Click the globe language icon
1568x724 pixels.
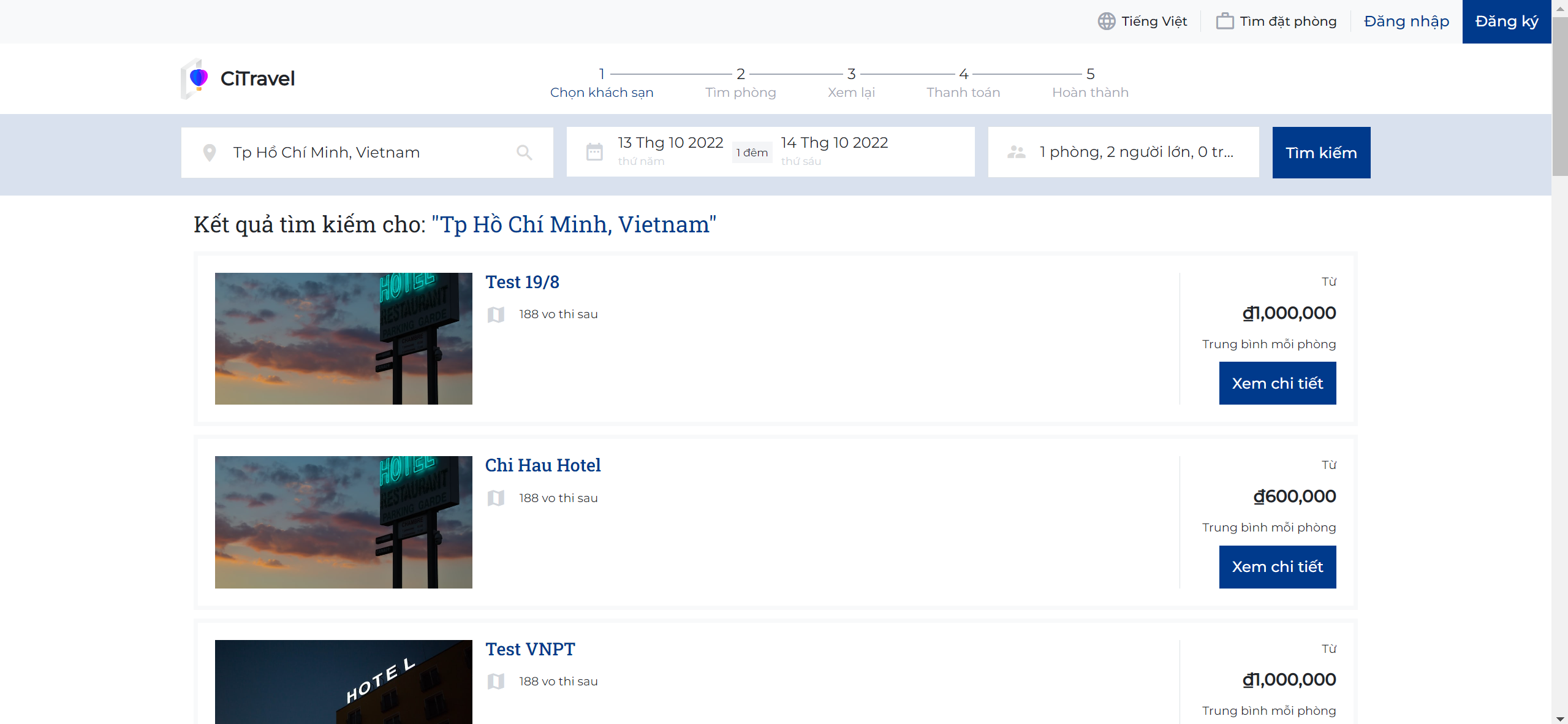point(1106,21)
